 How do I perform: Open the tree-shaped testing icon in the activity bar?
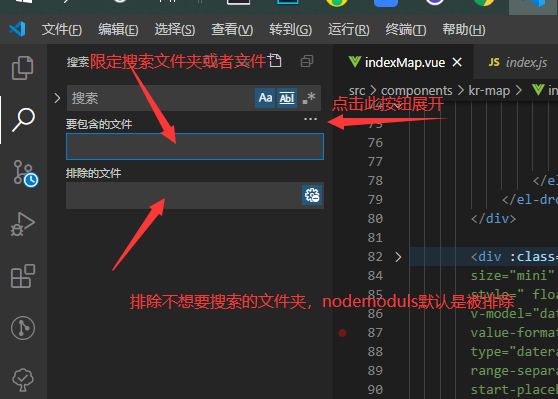[23, 380]
